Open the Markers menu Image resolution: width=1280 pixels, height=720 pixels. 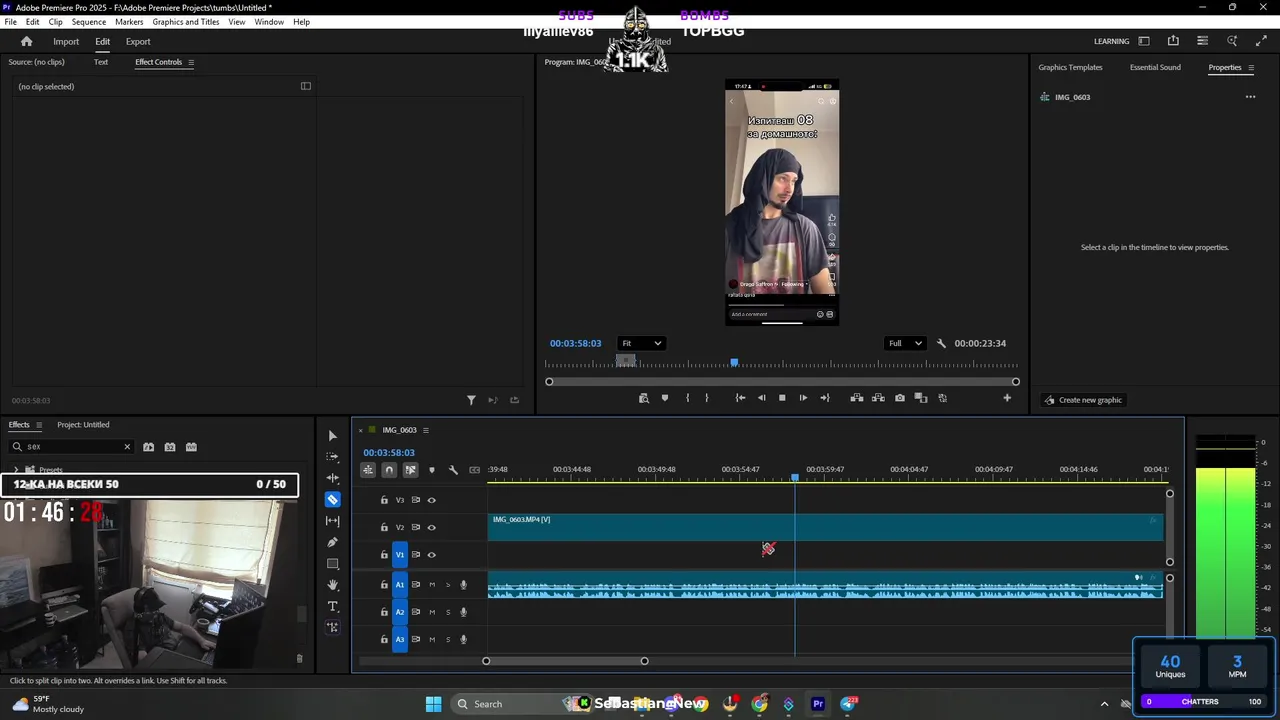click(129, 22)
